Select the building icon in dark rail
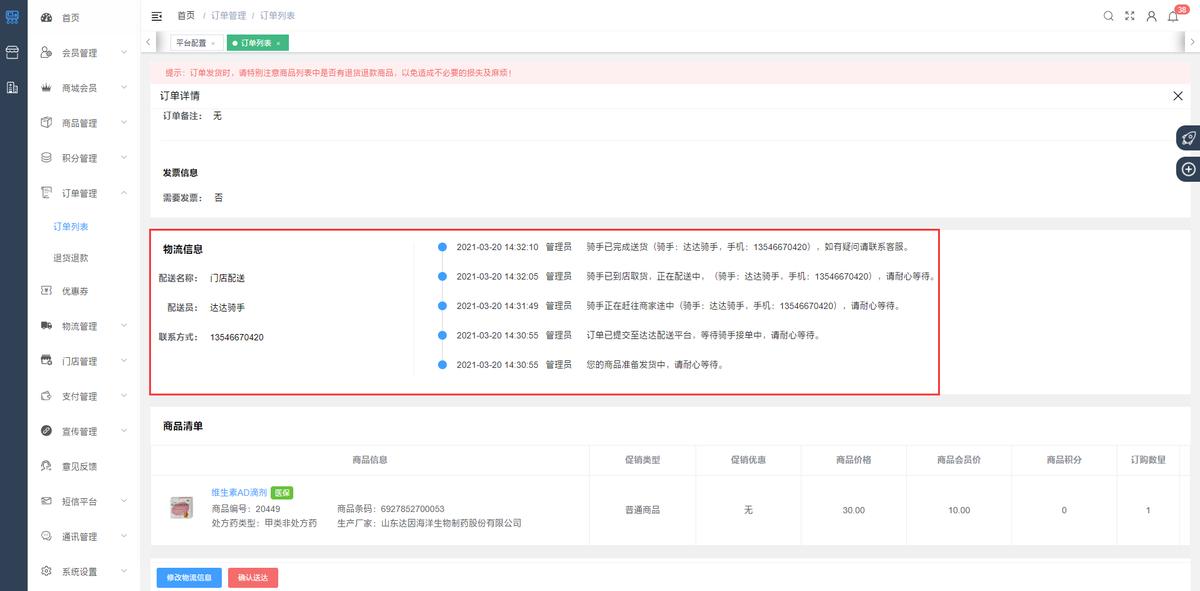This screenshot has width=1200, height=591. 13,88
